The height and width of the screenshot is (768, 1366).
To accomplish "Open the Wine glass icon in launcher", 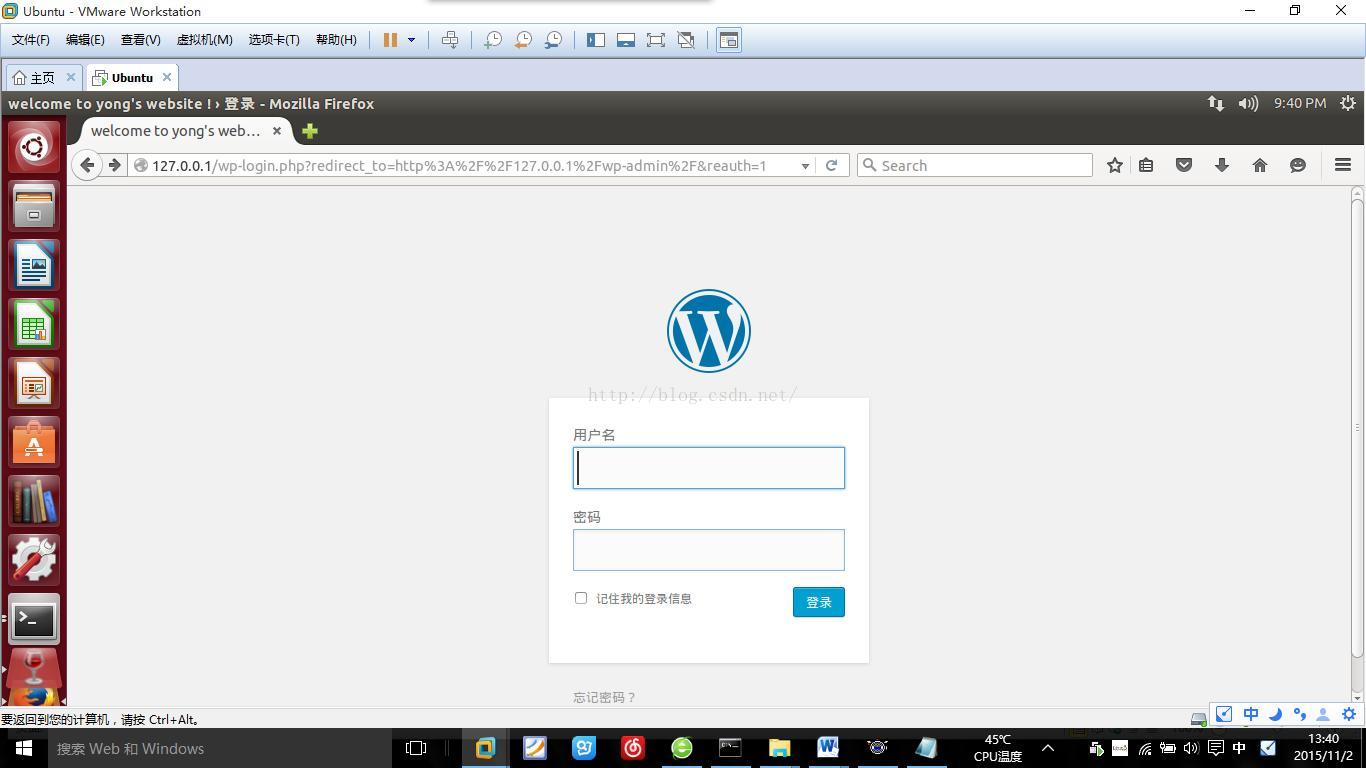I will pos(34,667).
